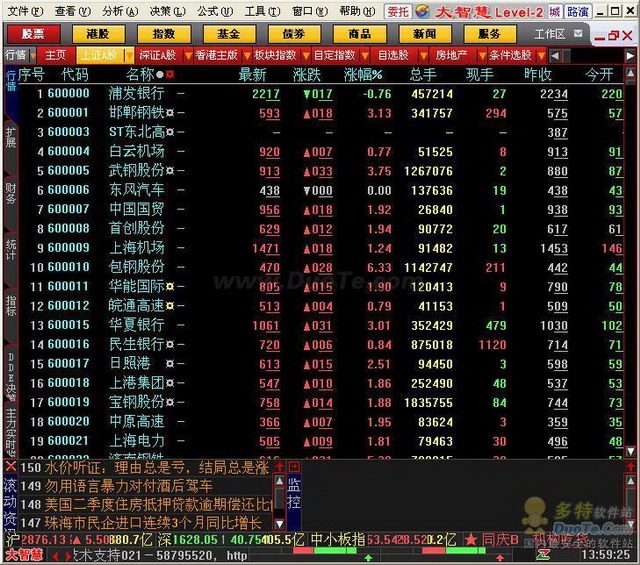Click the 债券 button

[294, 34]
